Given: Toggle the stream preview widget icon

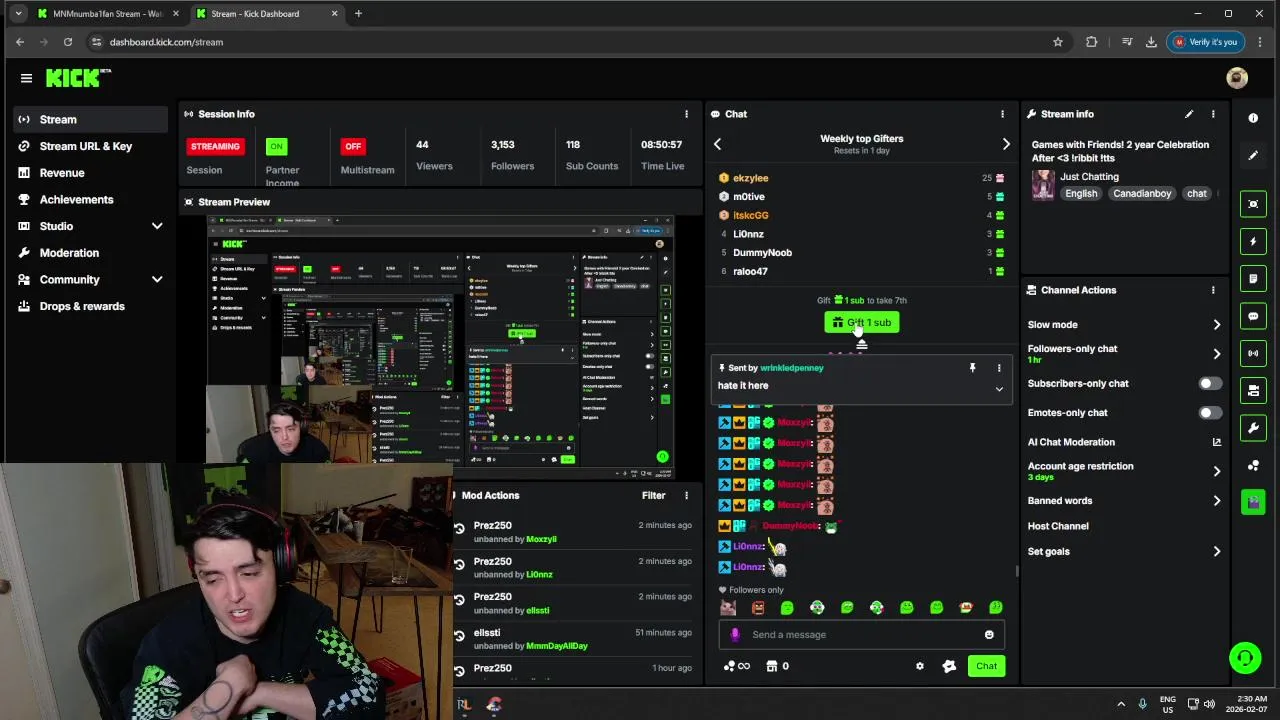Looking at the screenshot, I should (x=1253, y=204).
